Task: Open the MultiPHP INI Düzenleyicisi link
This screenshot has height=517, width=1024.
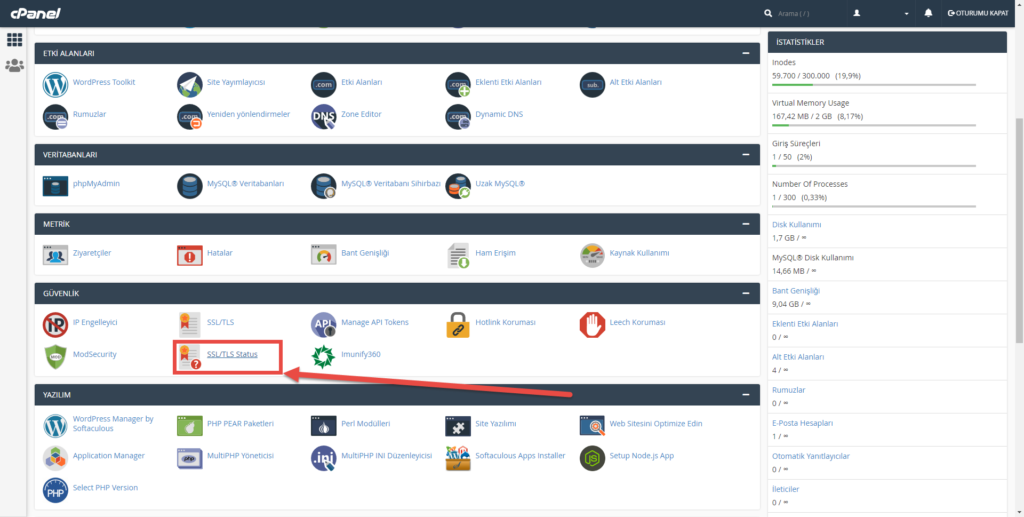Action: point(386,456)
